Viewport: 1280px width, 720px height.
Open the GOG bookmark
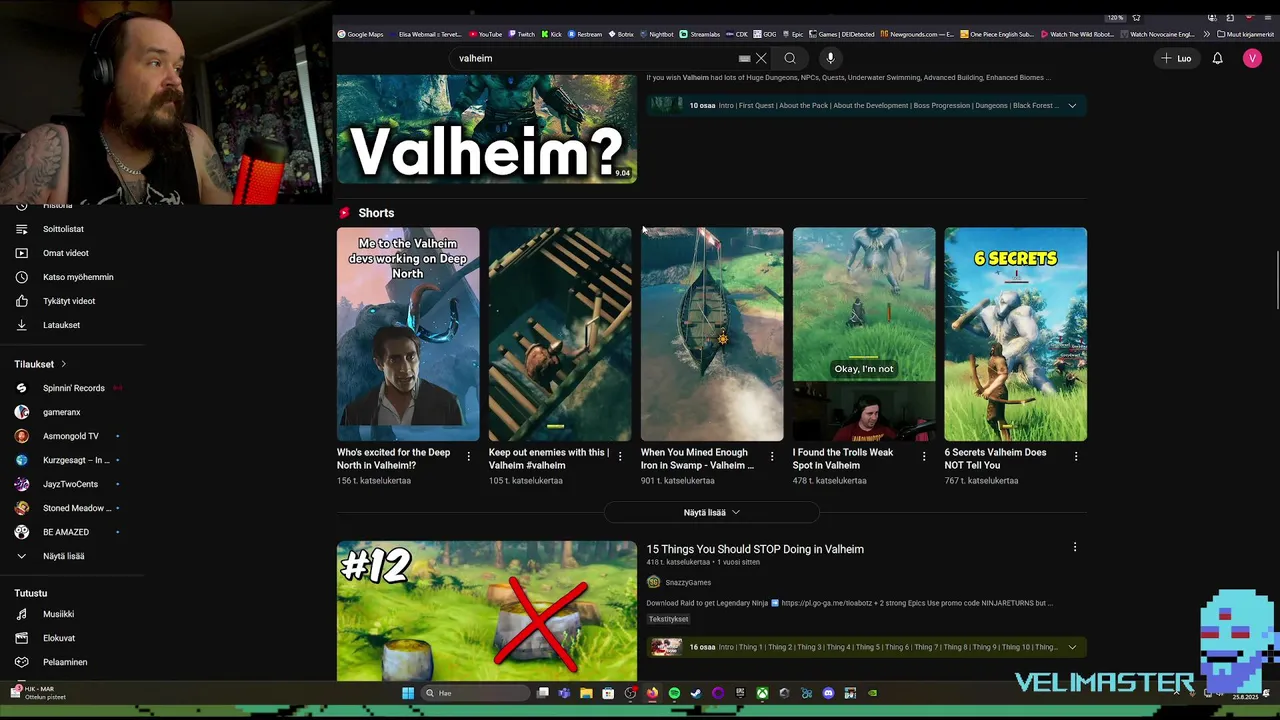coord(765,34)
